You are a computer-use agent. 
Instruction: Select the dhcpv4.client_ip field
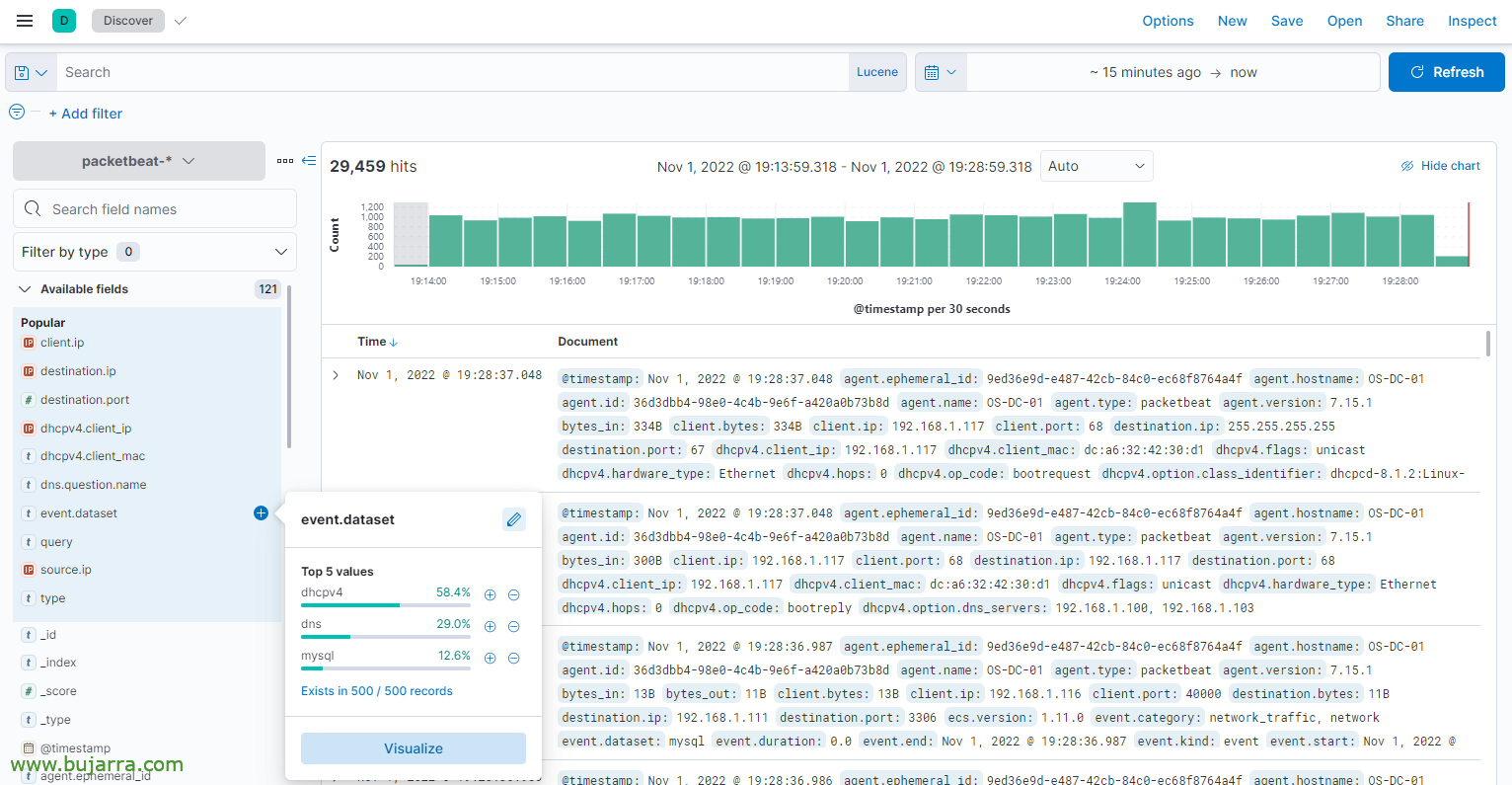click(86, 429)
